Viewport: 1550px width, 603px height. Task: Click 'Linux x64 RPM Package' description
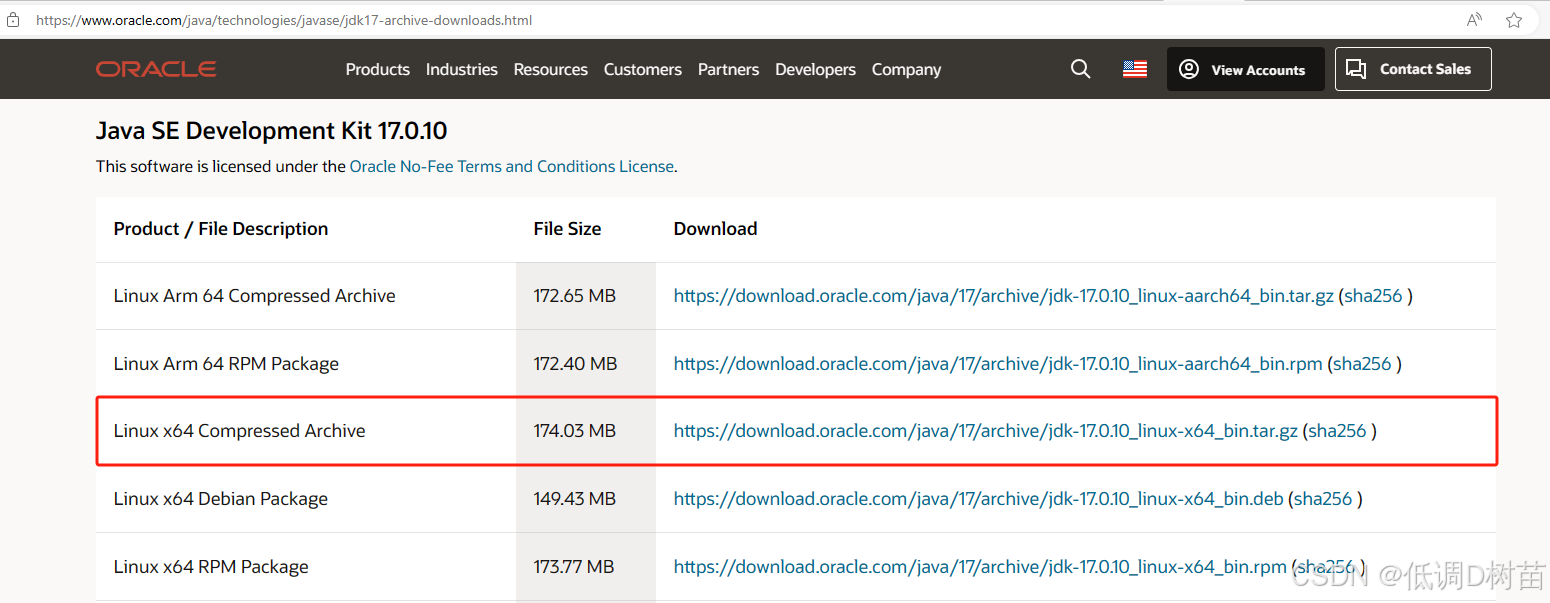coord(211,567)
